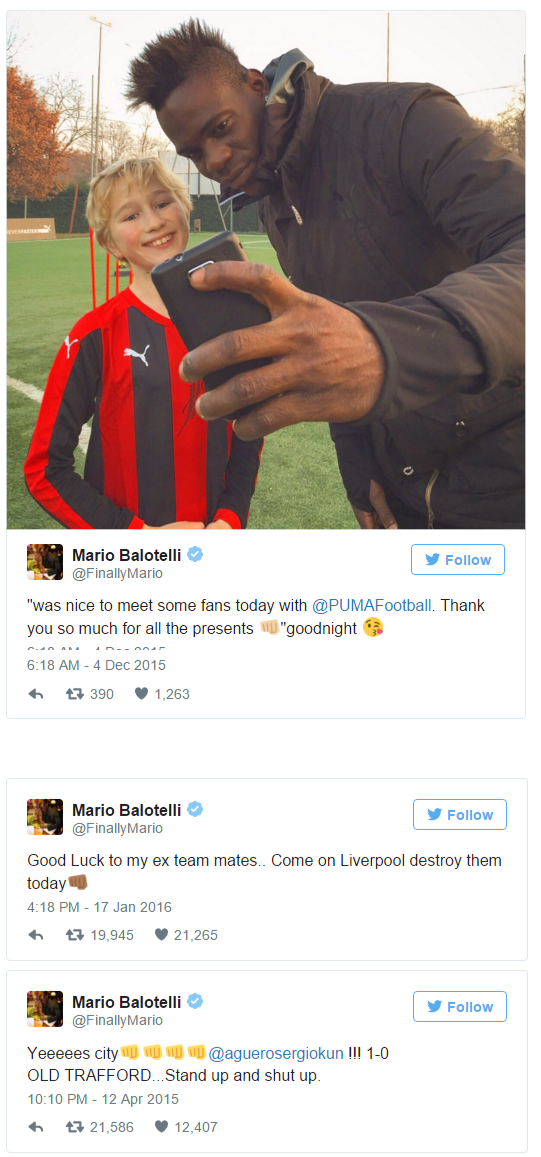Retweet the tweet with 19,945 retweets
541x1157 pixels.
(x=75, y=935)
